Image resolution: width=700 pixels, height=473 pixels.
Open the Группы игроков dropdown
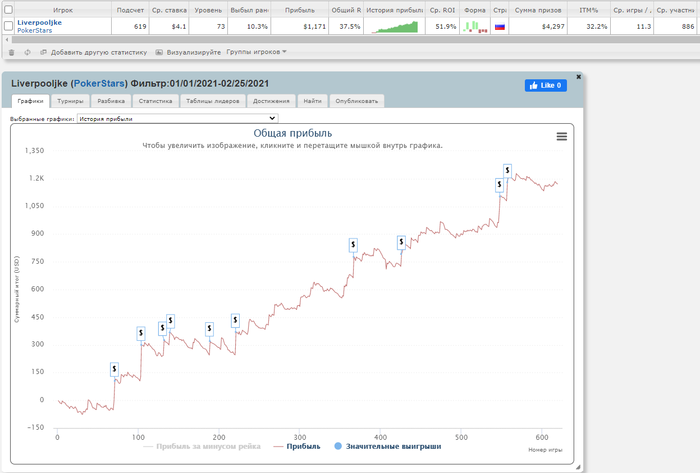256,52
